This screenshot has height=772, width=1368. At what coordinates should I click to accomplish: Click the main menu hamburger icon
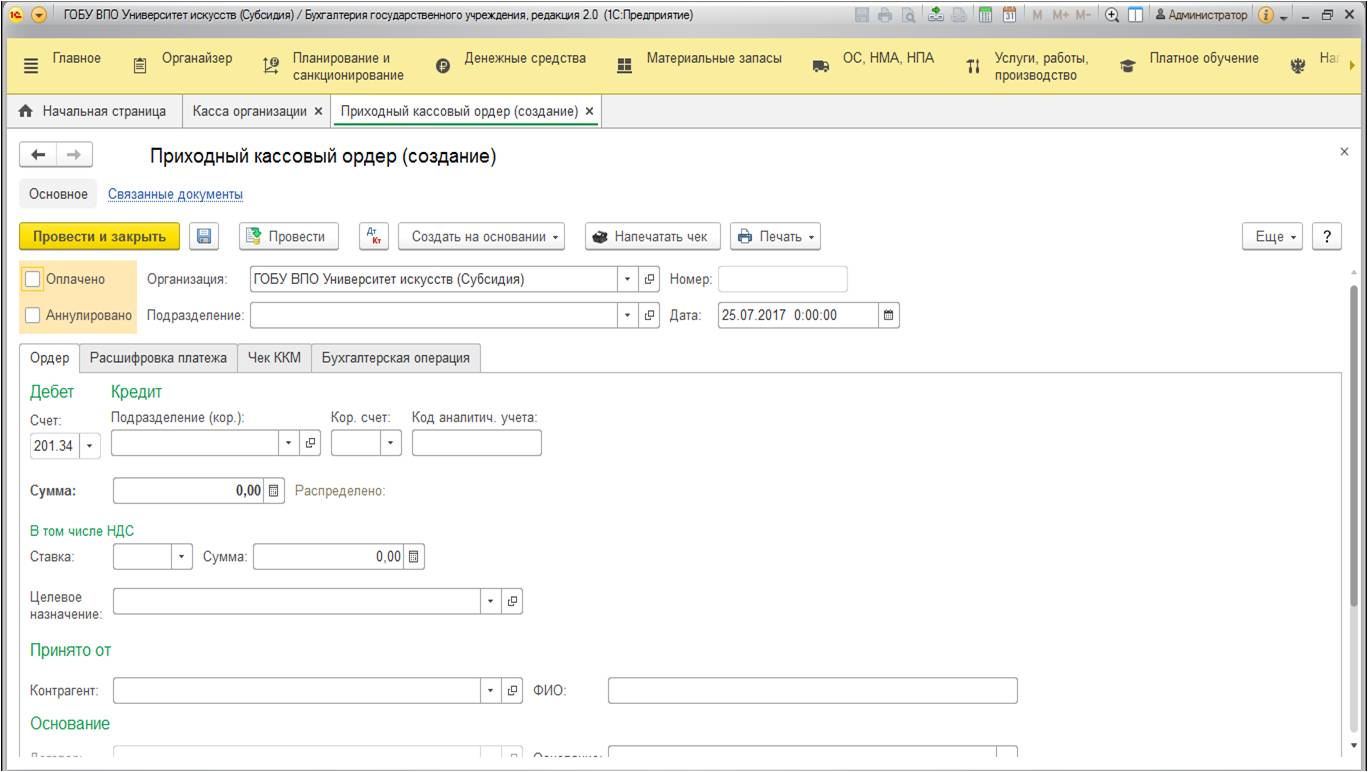[x=30, y=66]
